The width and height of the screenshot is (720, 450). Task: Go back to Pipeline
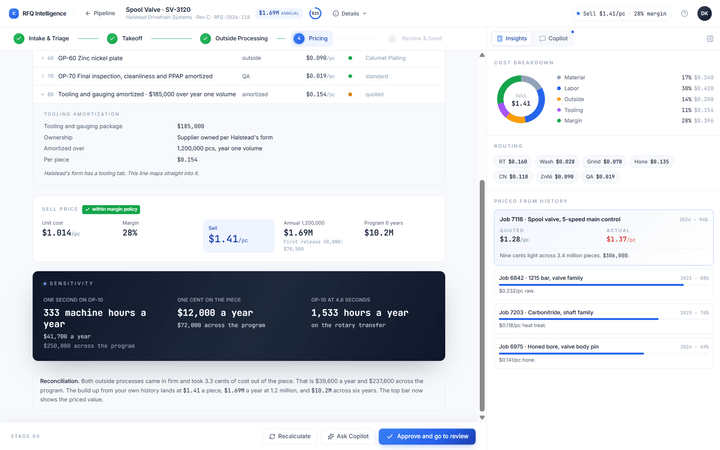pyautogui.click(x=100, y=13)
